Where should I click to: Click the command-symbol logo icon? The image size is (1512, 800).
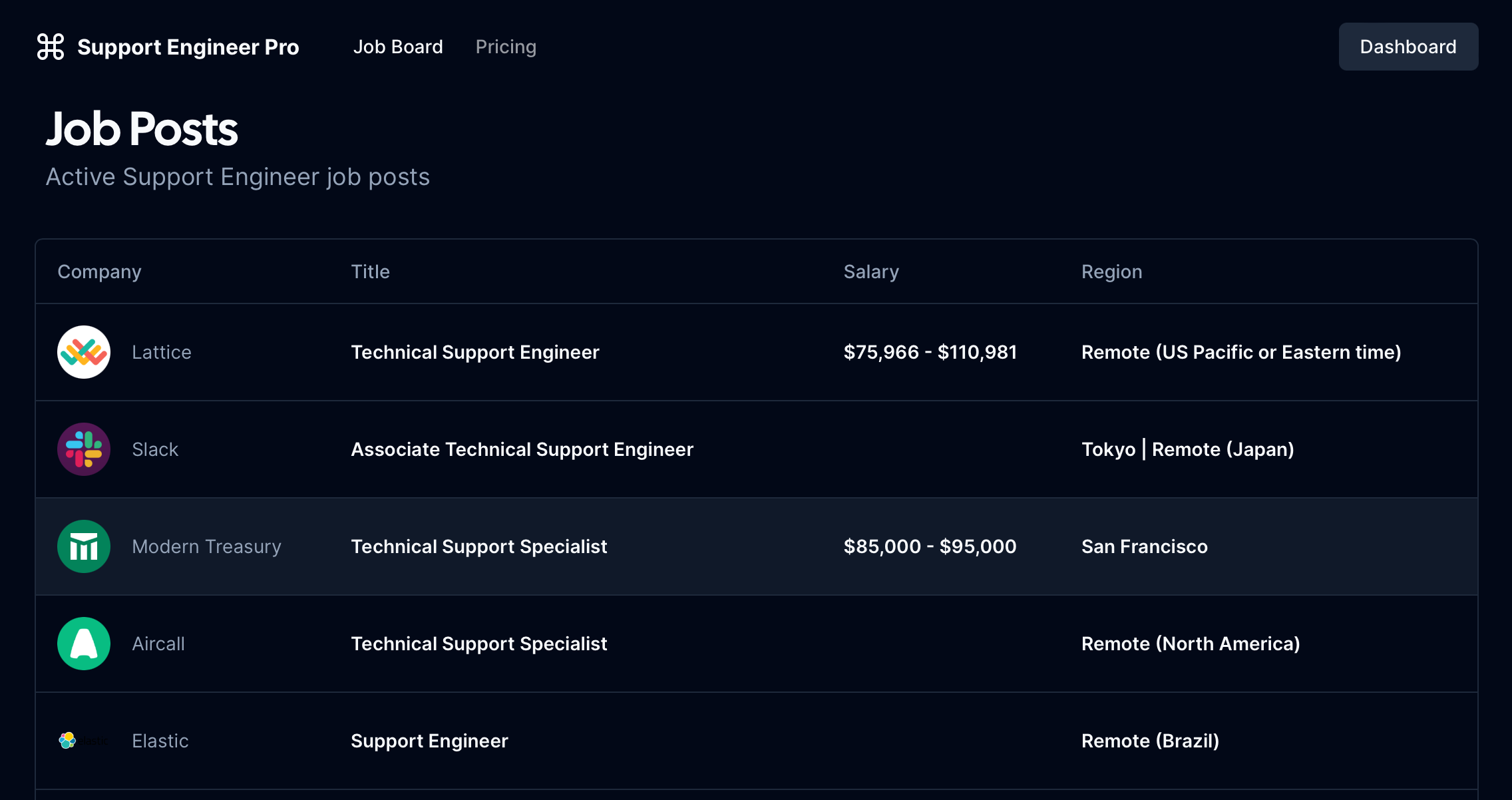coord(51,47)
